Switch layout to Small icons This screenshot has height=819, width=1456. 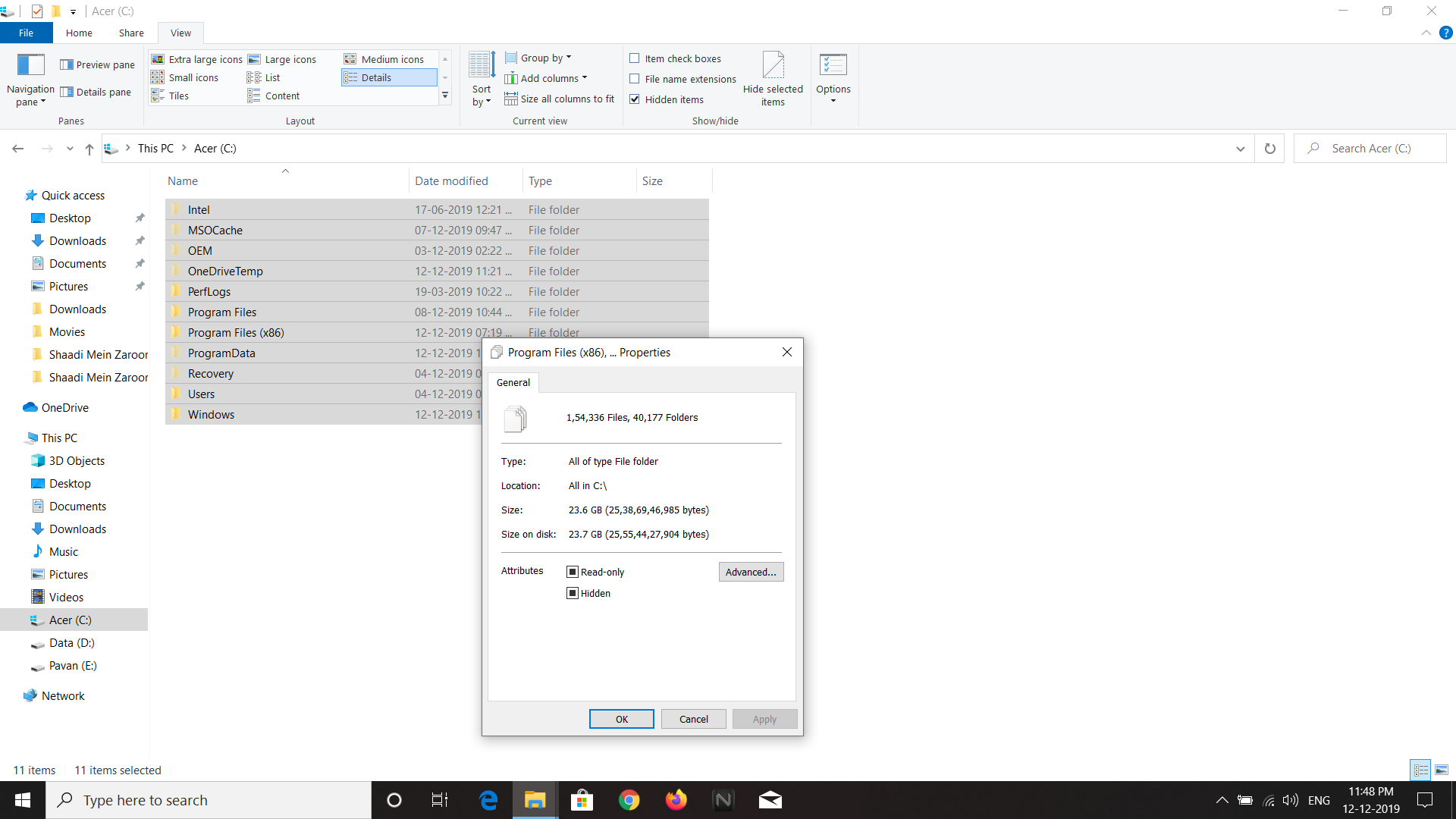(x=185, y=77)
